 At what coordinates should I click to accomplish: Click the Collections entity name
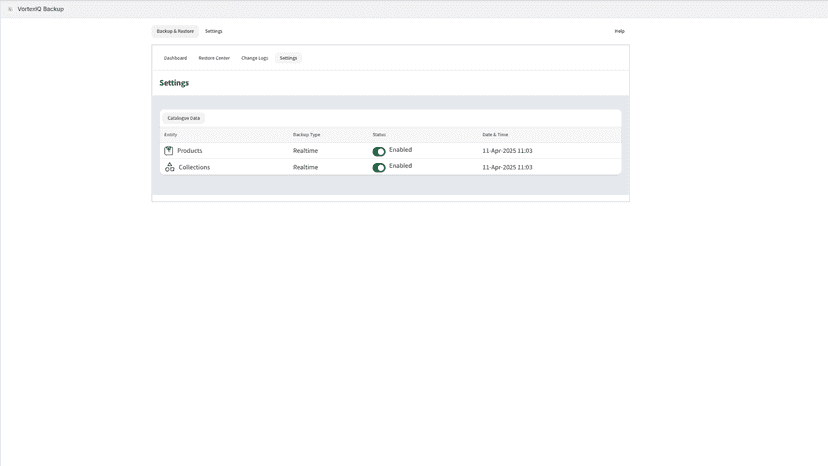tap(194, 167)
